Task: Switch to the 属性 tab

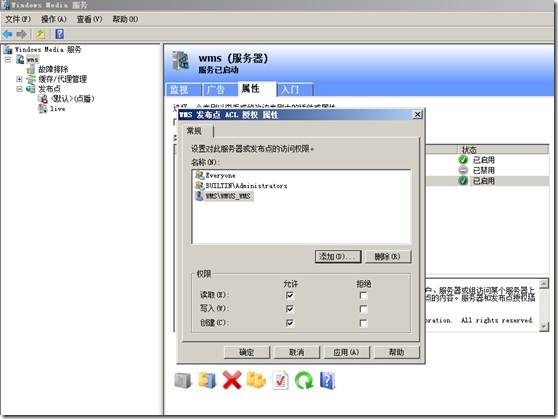Action: click(x=257, y=89)
